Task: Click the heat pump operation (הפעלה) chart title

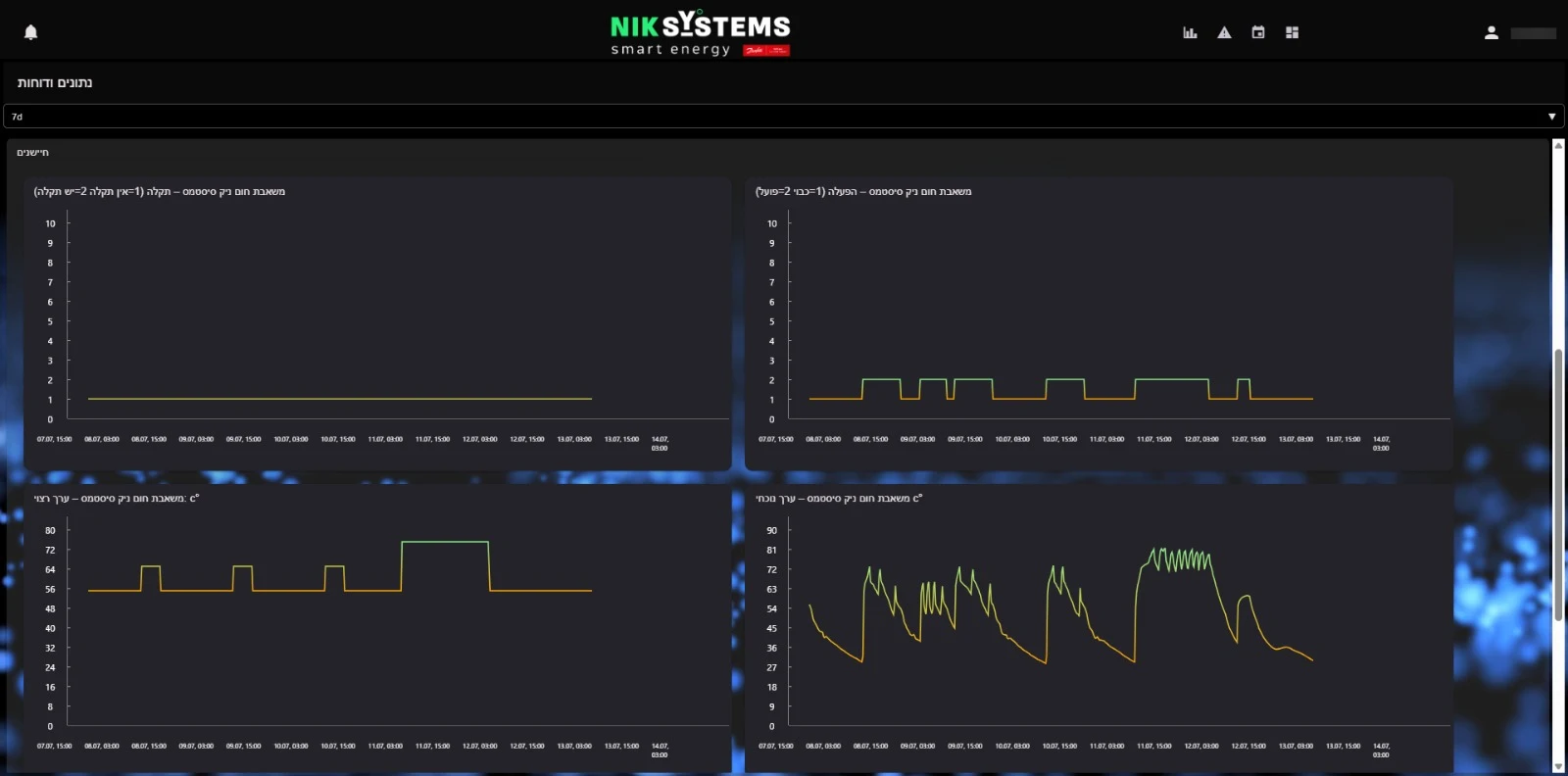Action: click(863, 192)
